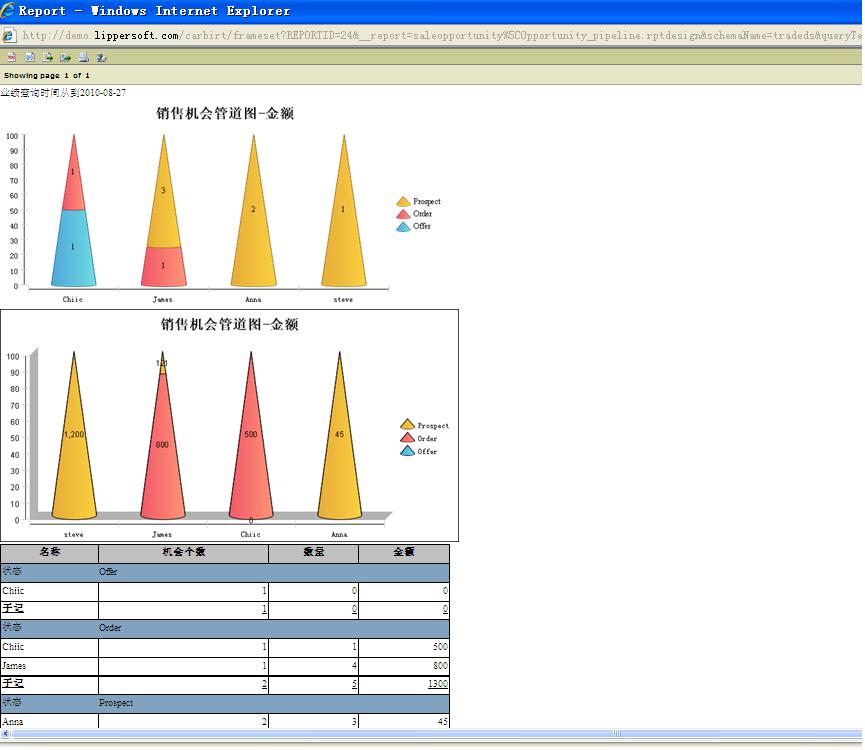Click the left arrow of the horizontal scrollbar

[5, 733]
